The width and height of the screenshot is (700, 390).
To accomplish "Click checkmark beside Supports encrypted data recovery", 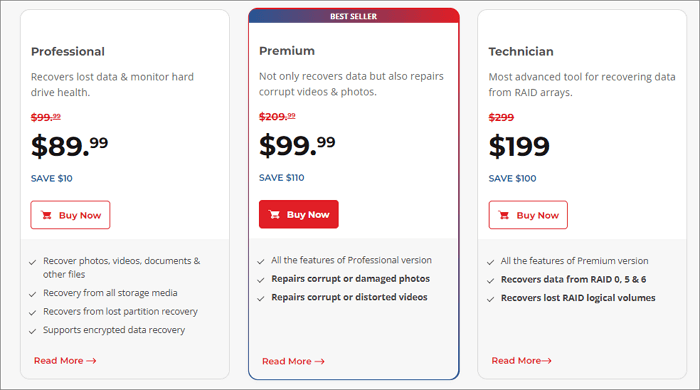I will click(x=32, y=331).
